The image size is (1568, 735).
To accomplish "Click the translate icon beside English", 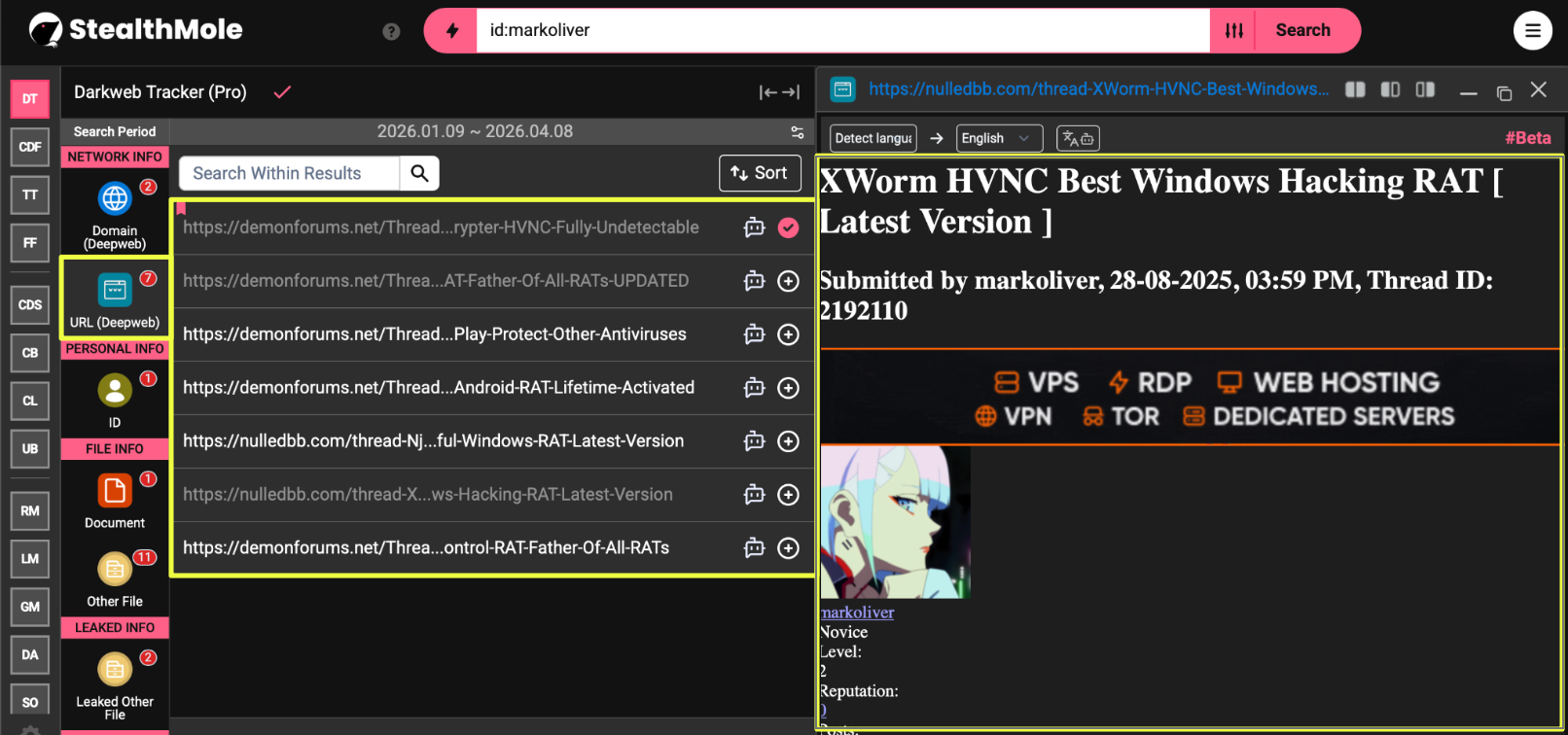I will 1077,138.
